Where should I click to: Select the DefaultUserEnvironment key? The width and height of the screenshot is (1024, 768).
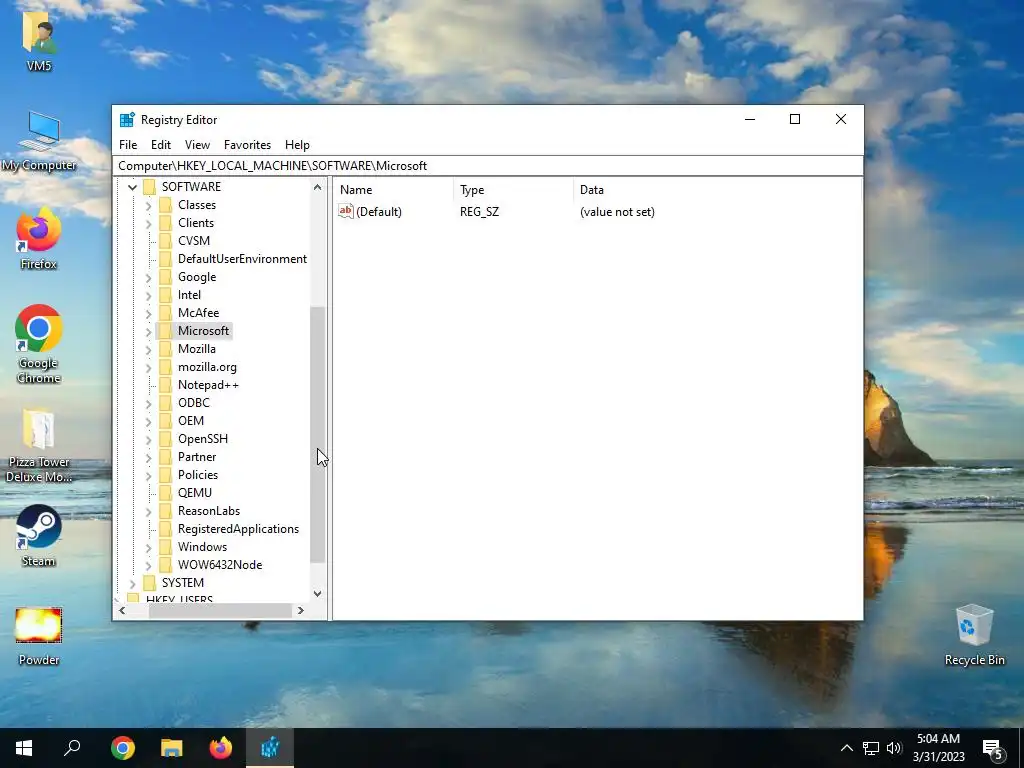pos(242,259)
